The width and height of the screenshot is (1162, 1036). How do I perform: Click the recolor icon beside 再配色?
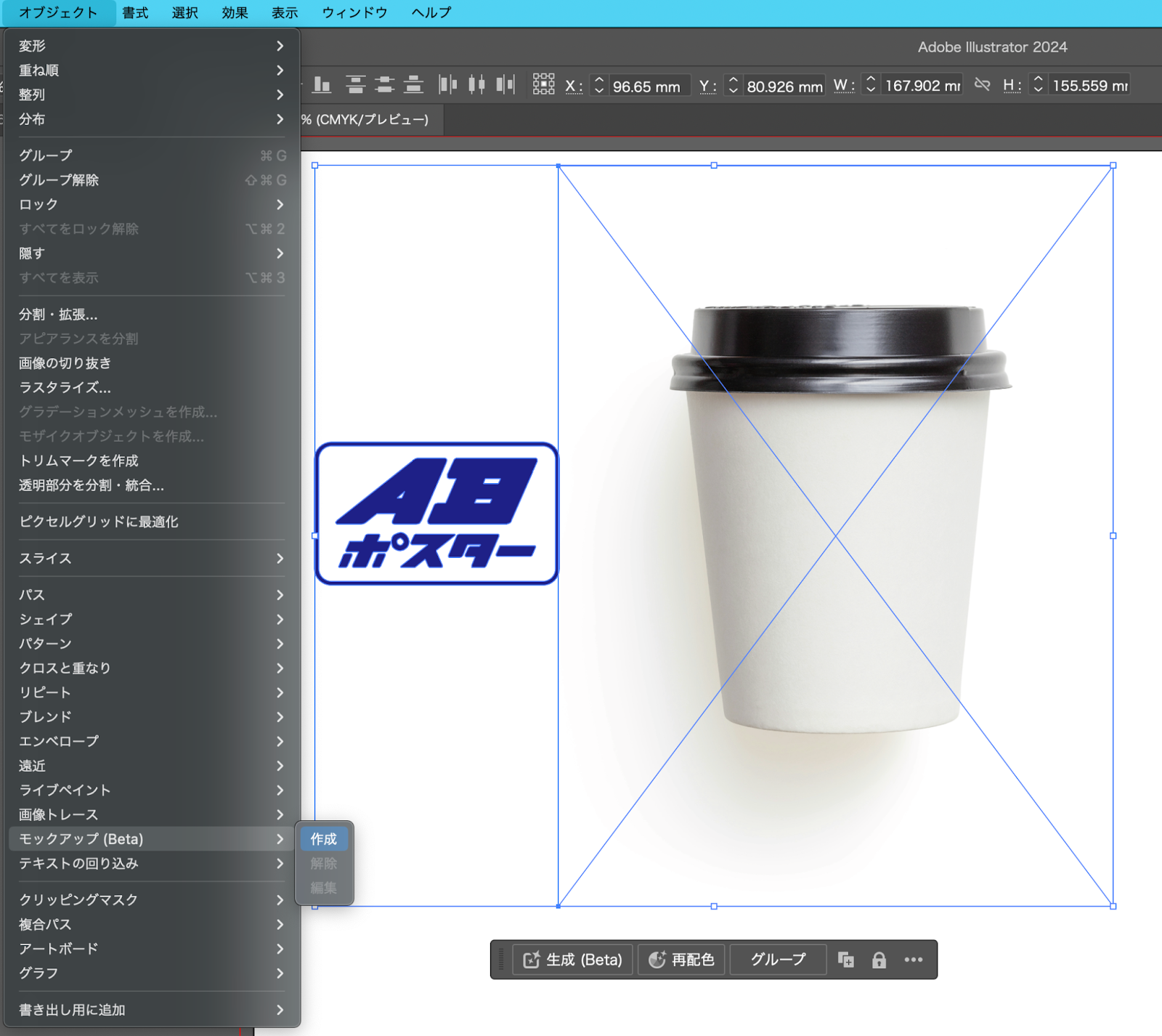658,960
